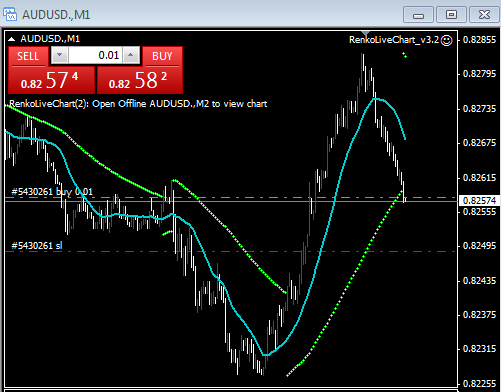Click the chart shift triangle marker
Screen dimensions: 501x392
click(366, 33)
